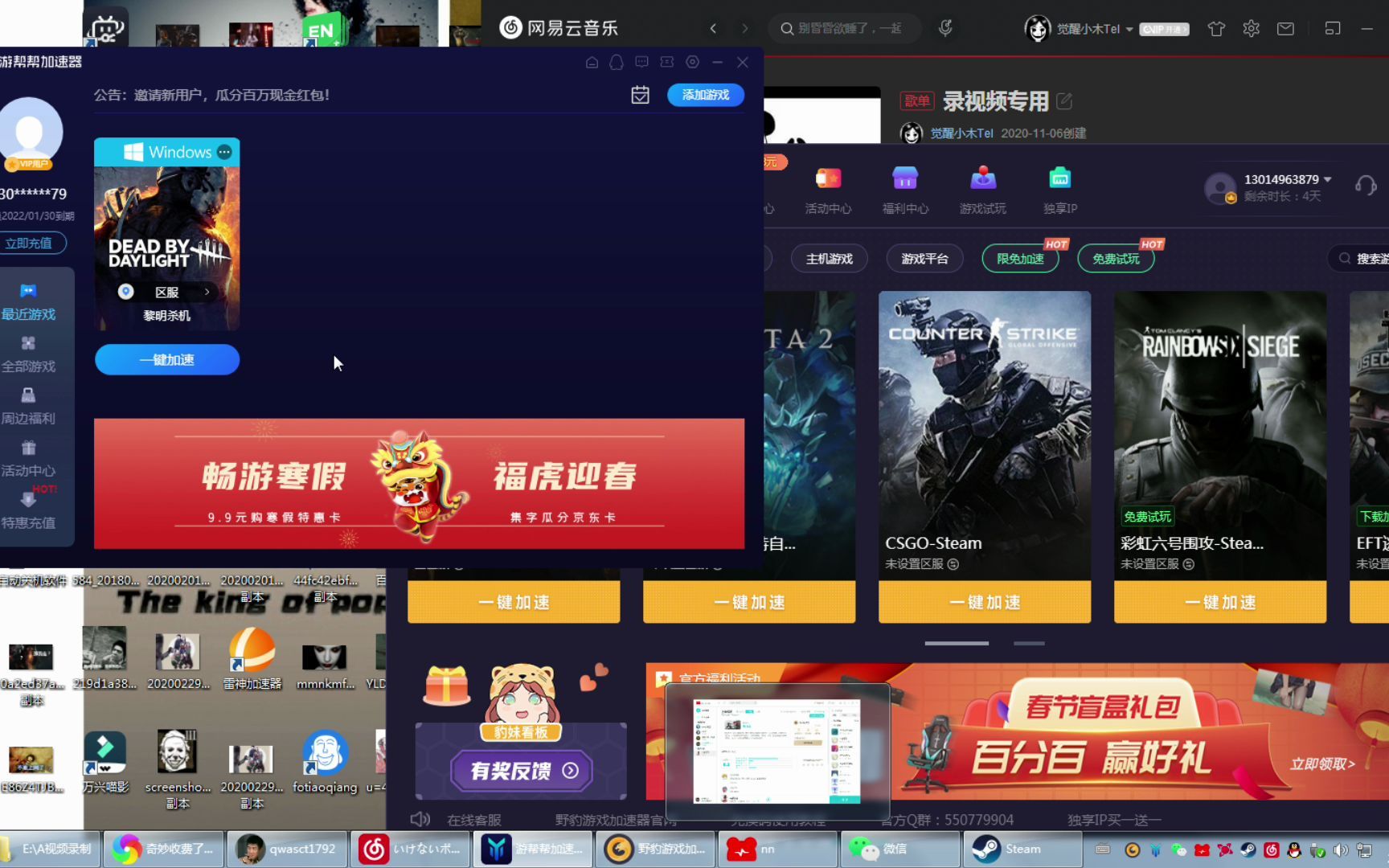Screen dimensions: 1389x868
Task: Open 游戏试玩 in 野豹 accelerator top bar
Action: [982, 190]
